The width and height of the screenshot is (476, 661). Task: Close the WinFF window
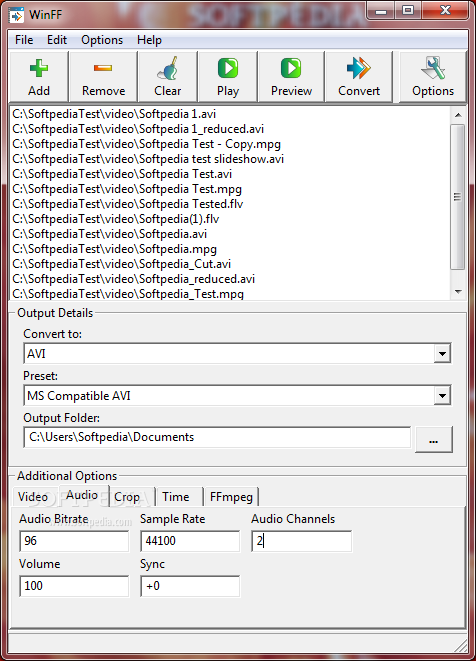(x=445, y=11)
